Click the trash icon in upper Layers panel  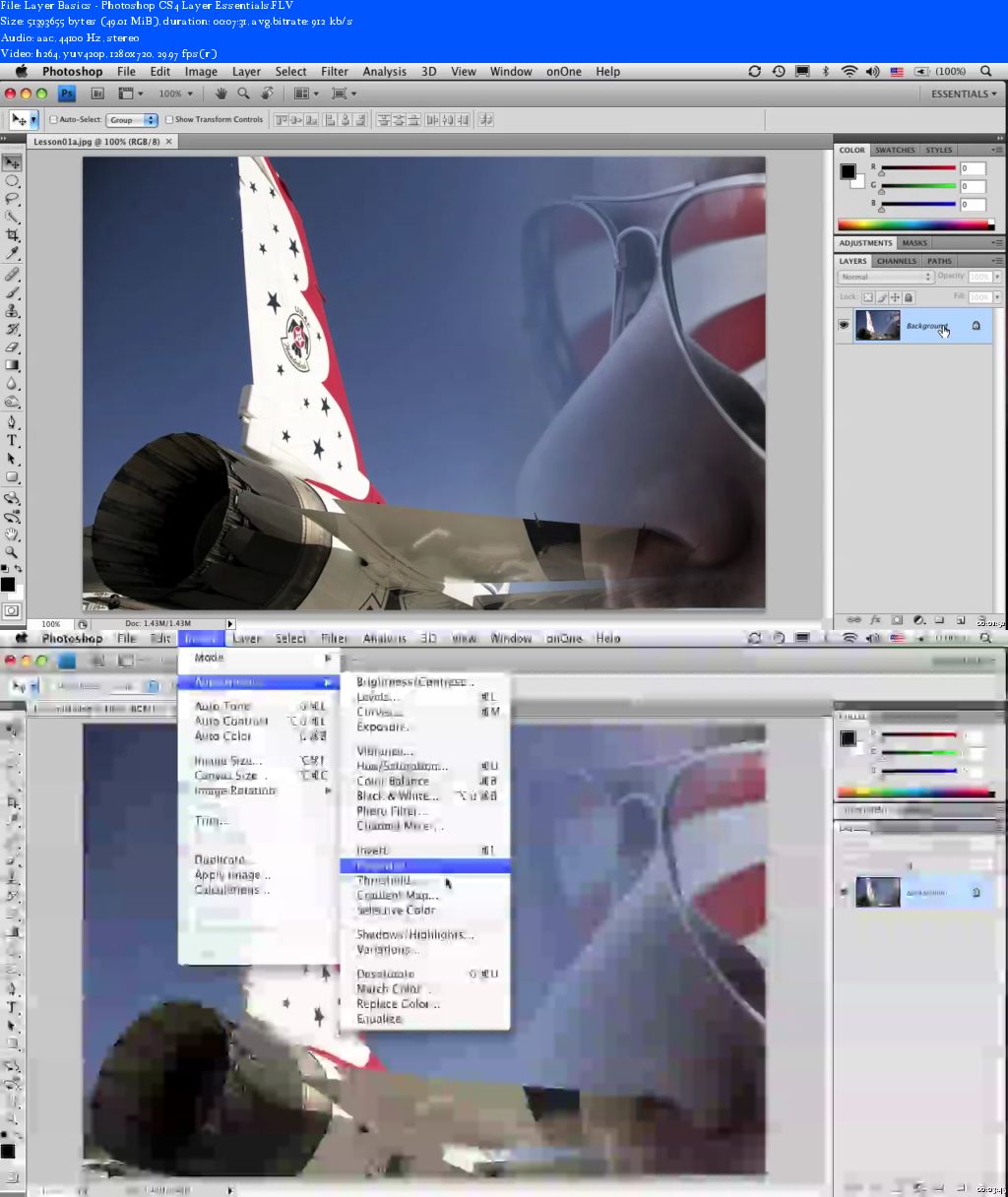(981, 620)
